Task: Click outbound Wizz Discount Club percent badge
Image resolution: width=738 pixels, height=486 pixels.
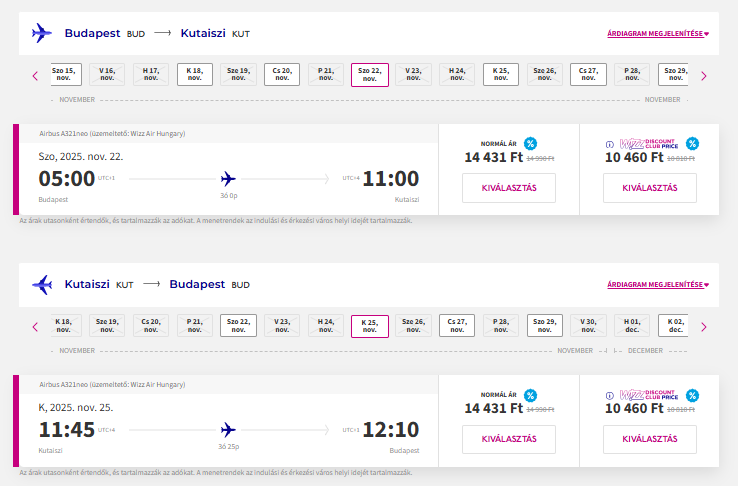Action: [x=692, y=143]
